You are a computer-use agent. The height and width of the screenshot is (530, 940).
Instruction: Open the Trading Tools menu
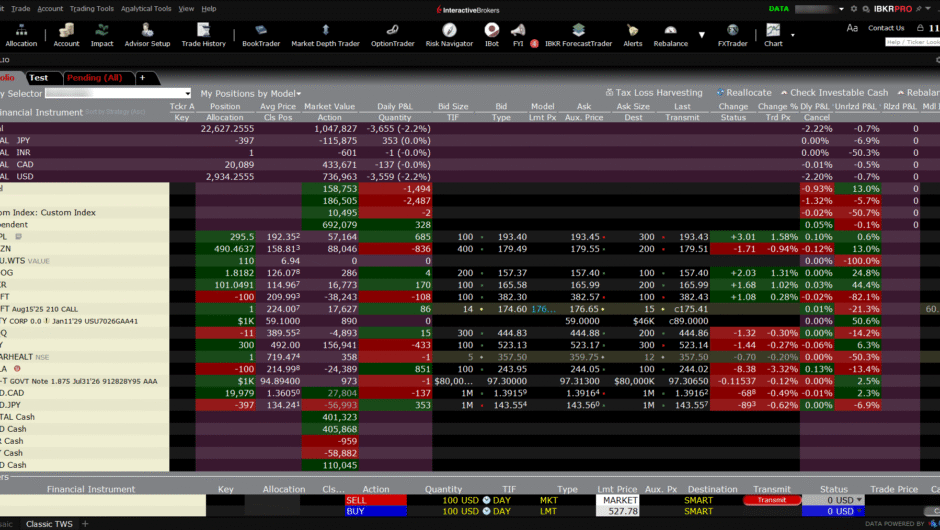tap(91, 8)
